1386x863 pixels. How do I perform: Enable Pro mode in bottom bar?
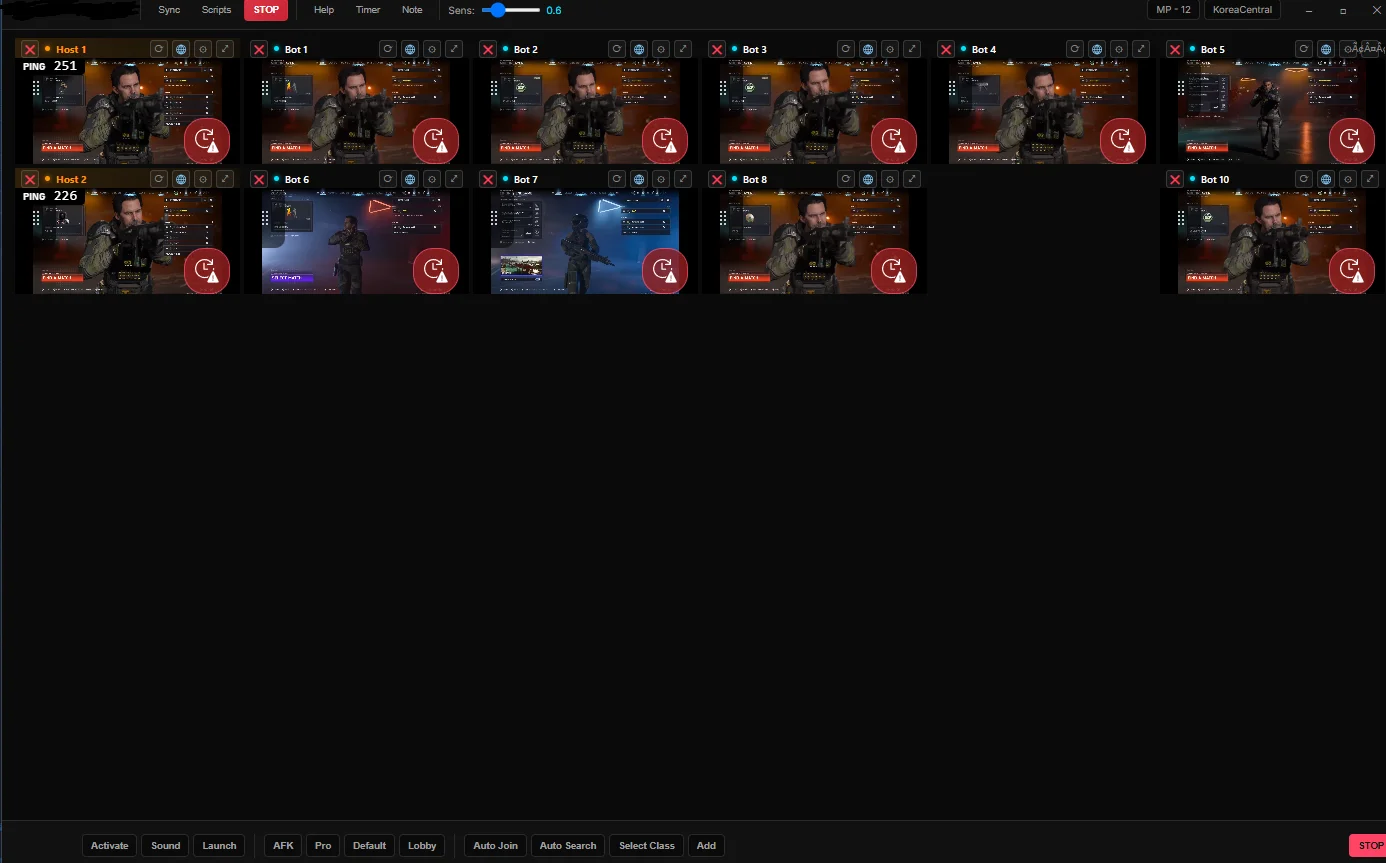[x=323, y=845]
